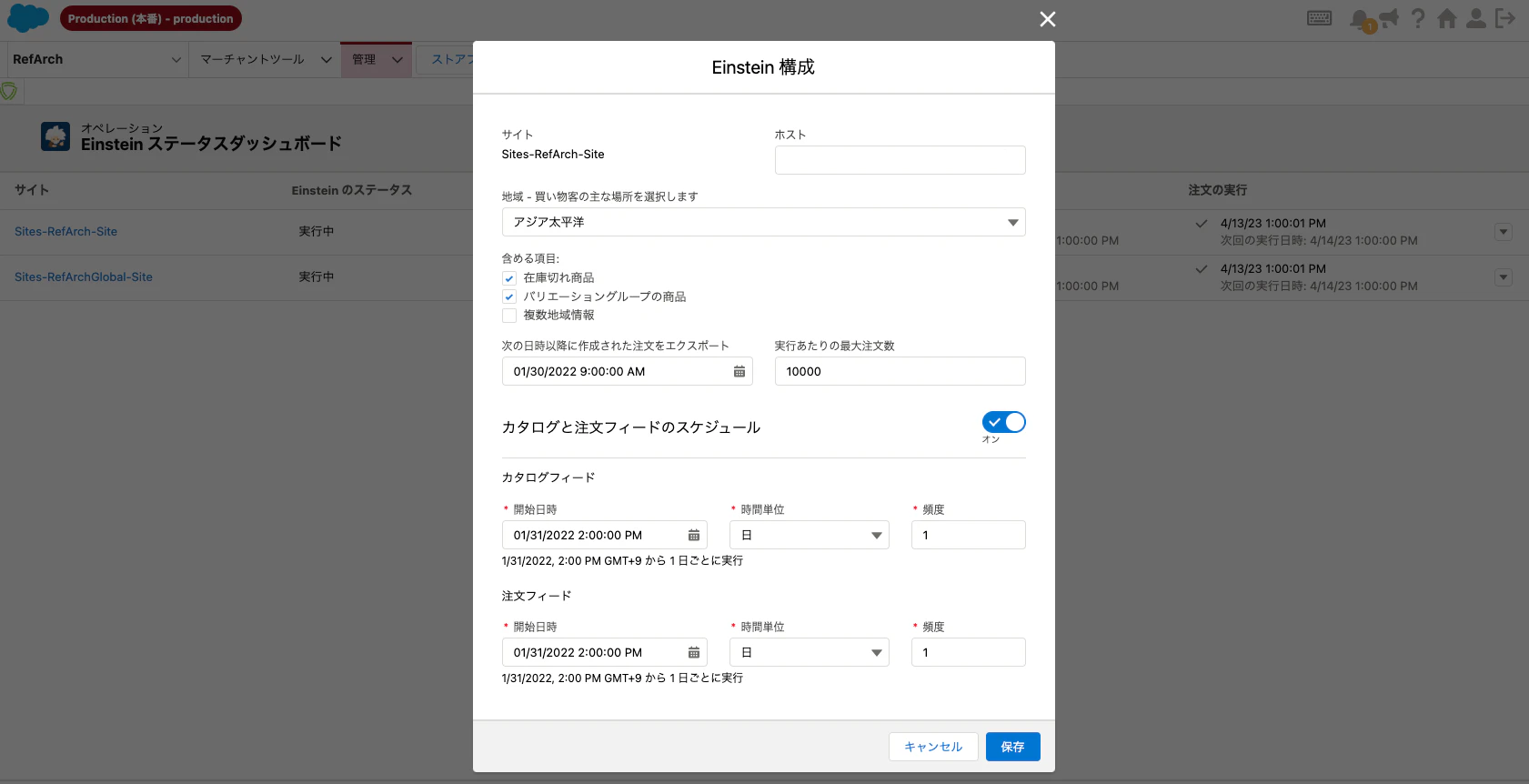Switch off the feed schedule toggle
The image size is (1529, 784).
tap(1004, 422)
